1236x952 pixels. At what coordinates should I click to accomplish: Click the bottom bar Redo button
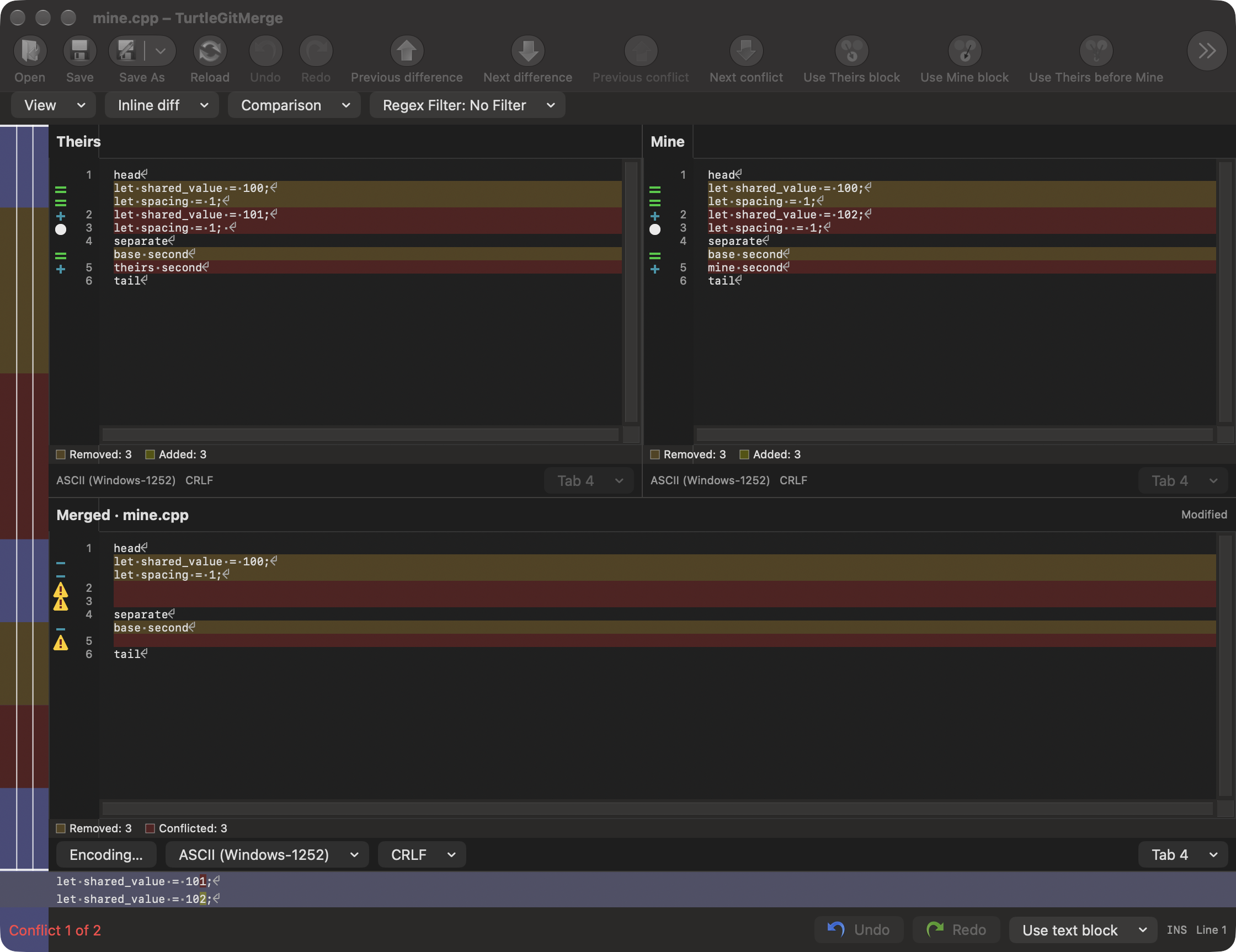956,930
